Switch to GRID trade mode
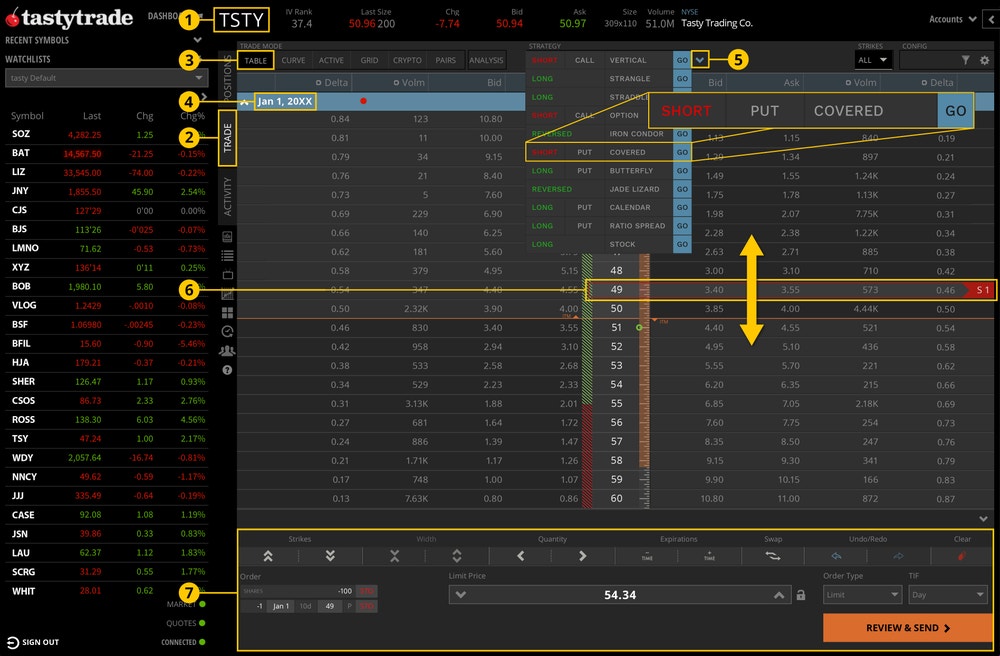This screenshot has height=656, width=1000. click(369, 61)
